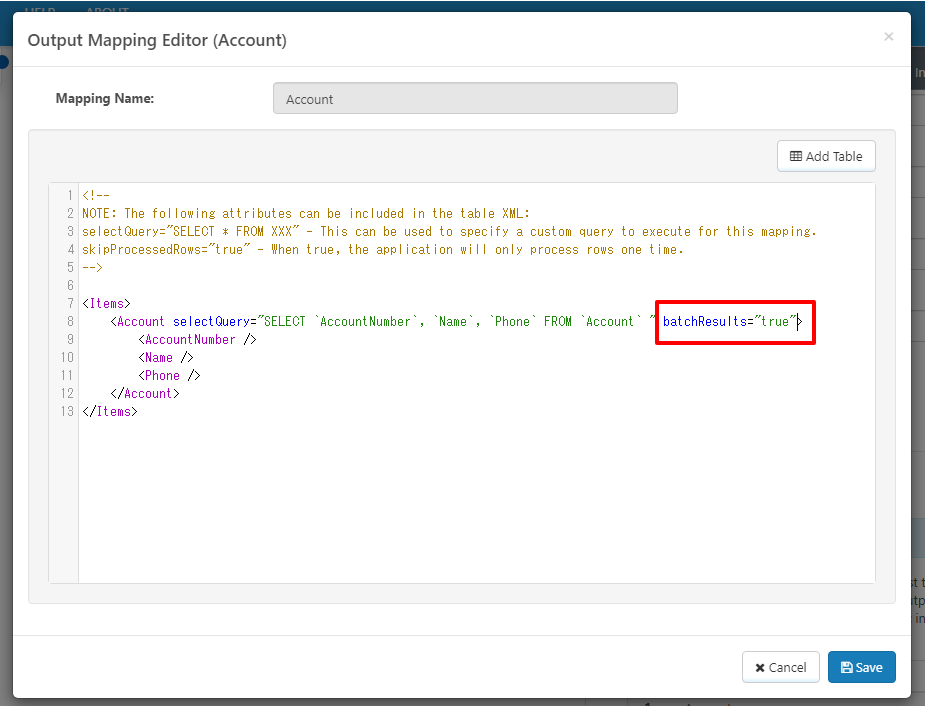Image resolution: width=926 pixels, height=706 pixels.
Task: Click the Mapping Name input field
Action: click(475, 98)
